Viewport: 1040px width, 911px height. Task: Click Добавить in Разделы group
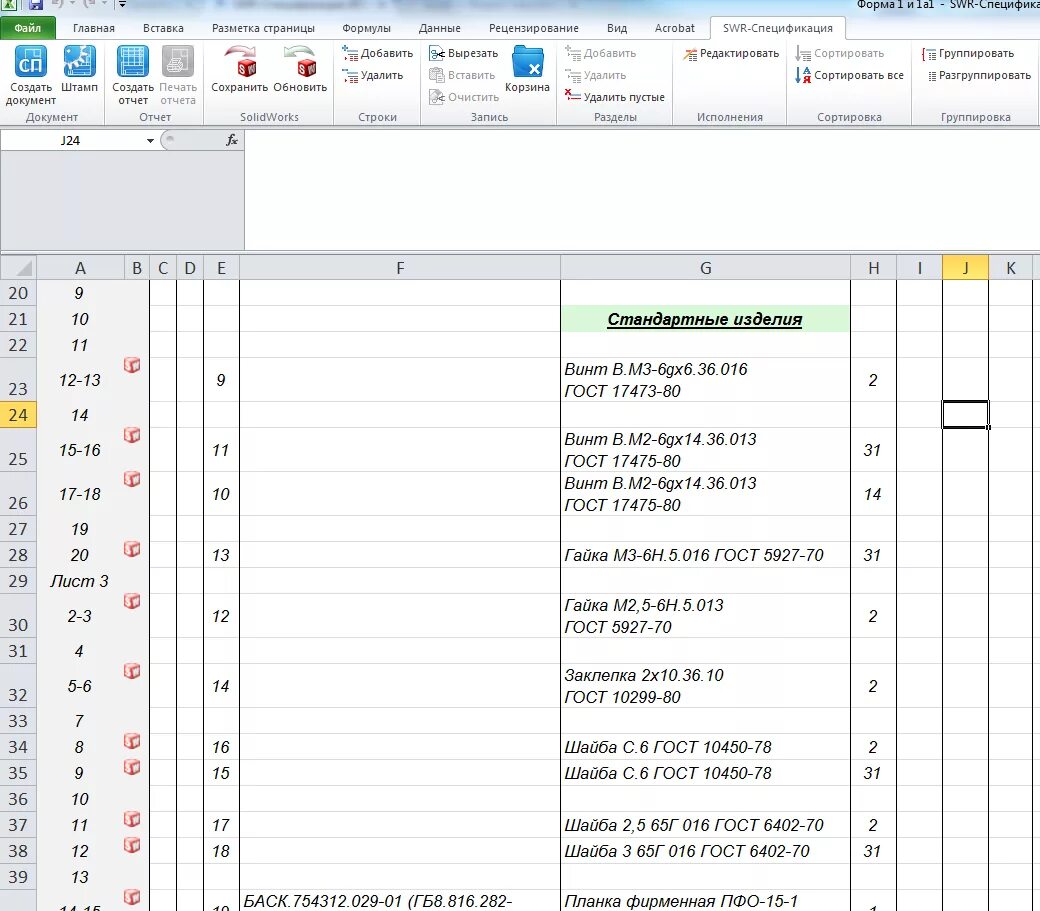tap(600, 53)
